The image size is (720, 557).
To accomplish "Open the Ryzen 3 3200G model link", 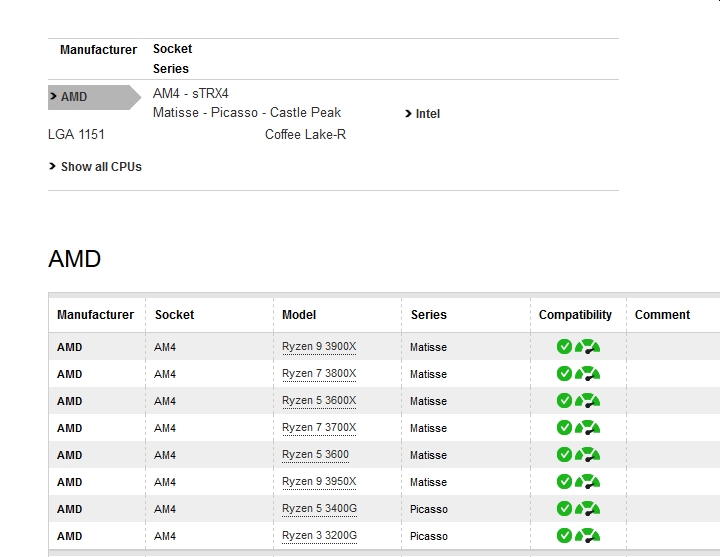I will click(320, 535).
